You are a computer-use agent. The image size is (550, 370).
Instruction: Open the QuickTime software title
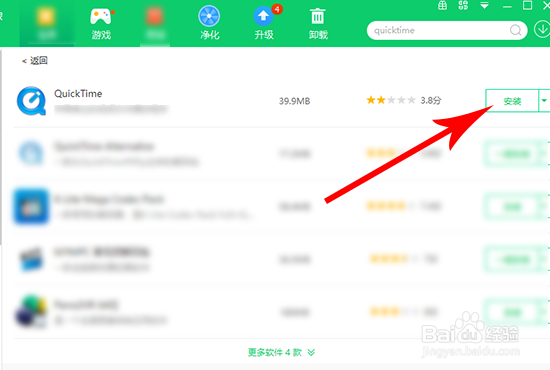coord(78,94)
